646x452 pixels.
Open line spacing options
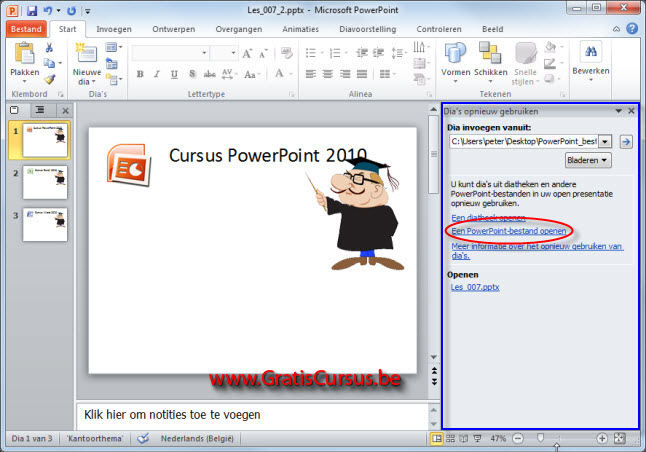[x=397, y=53]
